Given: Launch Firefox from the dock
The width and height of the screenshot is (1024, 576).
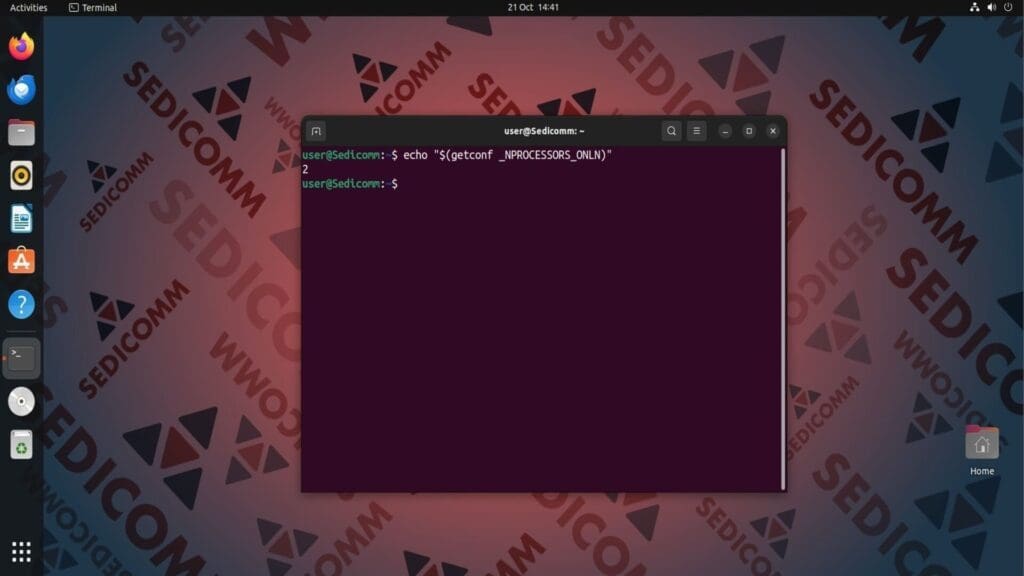Looking at the screenshot, I should coord(22,46).
